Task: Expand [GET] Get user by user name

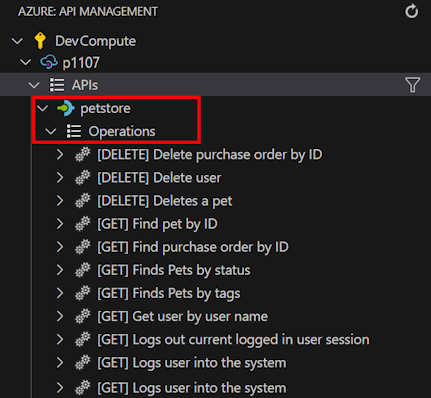Action: 60,316
